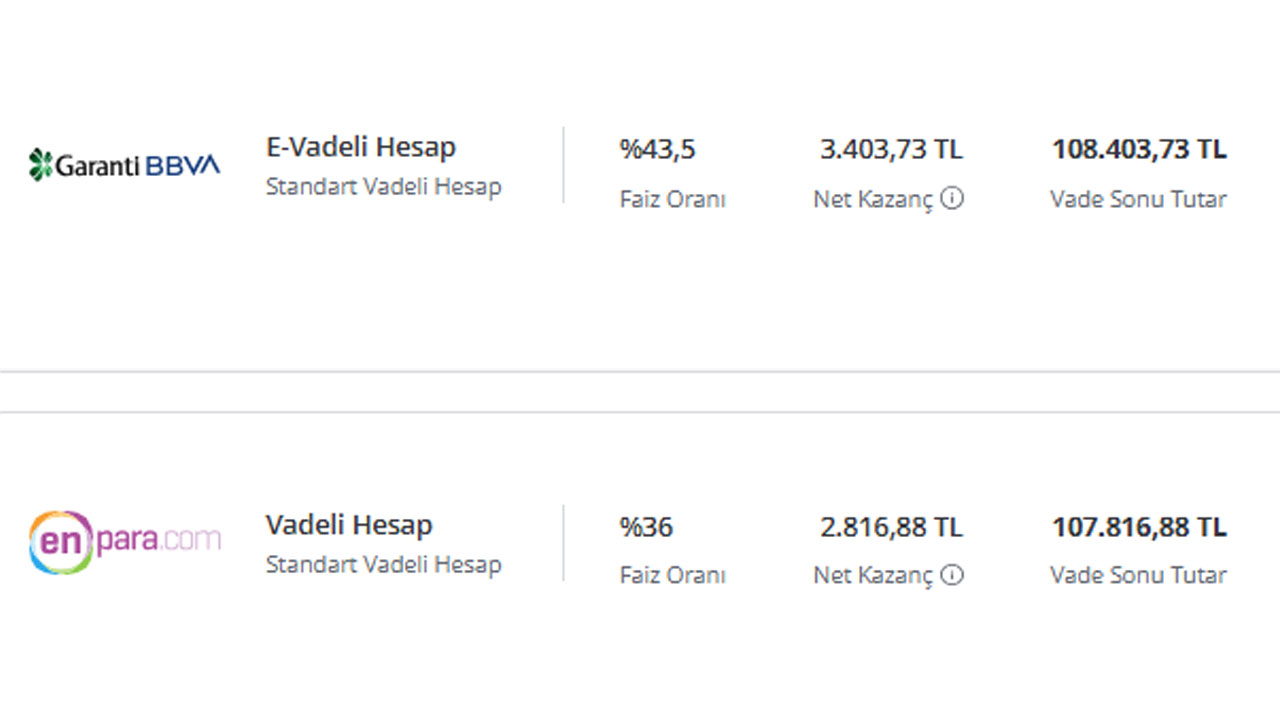Select the %36 interest rate value
The width and height of the screenshot is (1280, 720).
[x=646, y=527]
